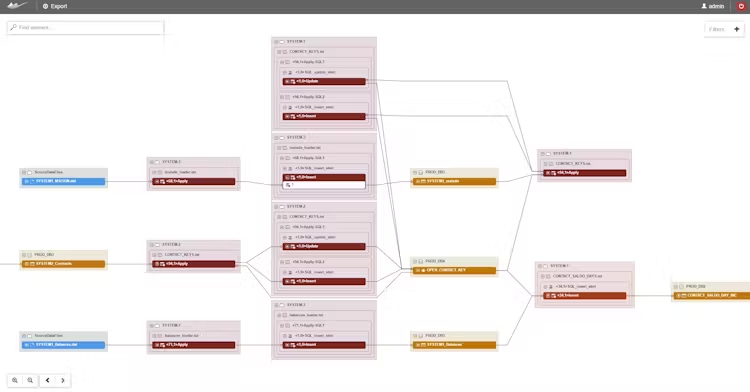The height and width of the screenshot is (392, 750).
Task: Collapse SourceDataFiles group containing SYSTEM1_Balances.dat
Action: 24,336
